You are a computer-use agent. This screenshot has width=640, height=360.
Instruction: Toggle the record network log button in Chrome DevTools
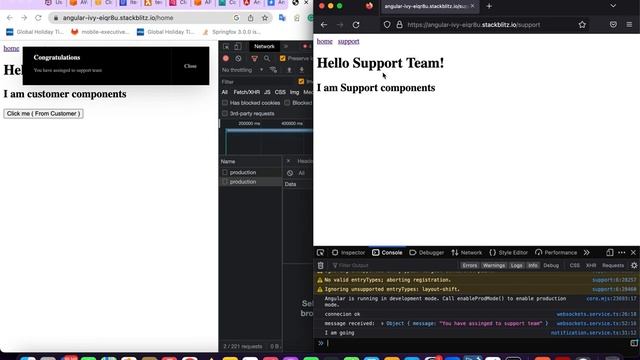226,58
